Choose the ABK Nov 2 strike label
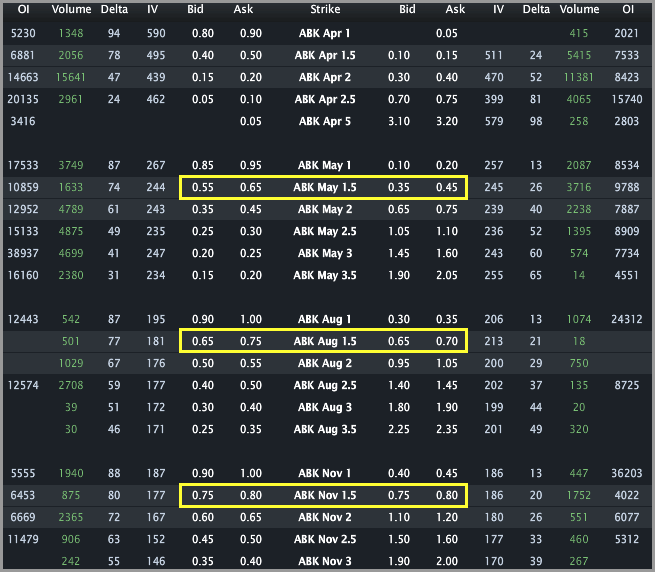 pos(325,517)
